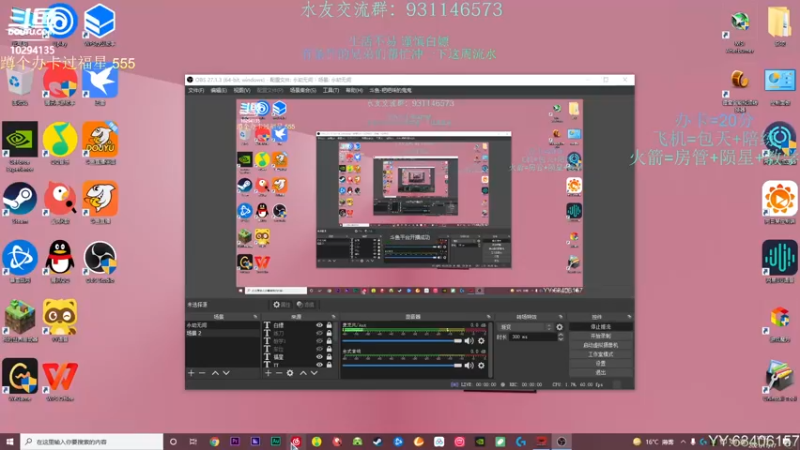Click the 麦克风/Aux volume slider
Viewport: 800px width, 450px height.
402,341
